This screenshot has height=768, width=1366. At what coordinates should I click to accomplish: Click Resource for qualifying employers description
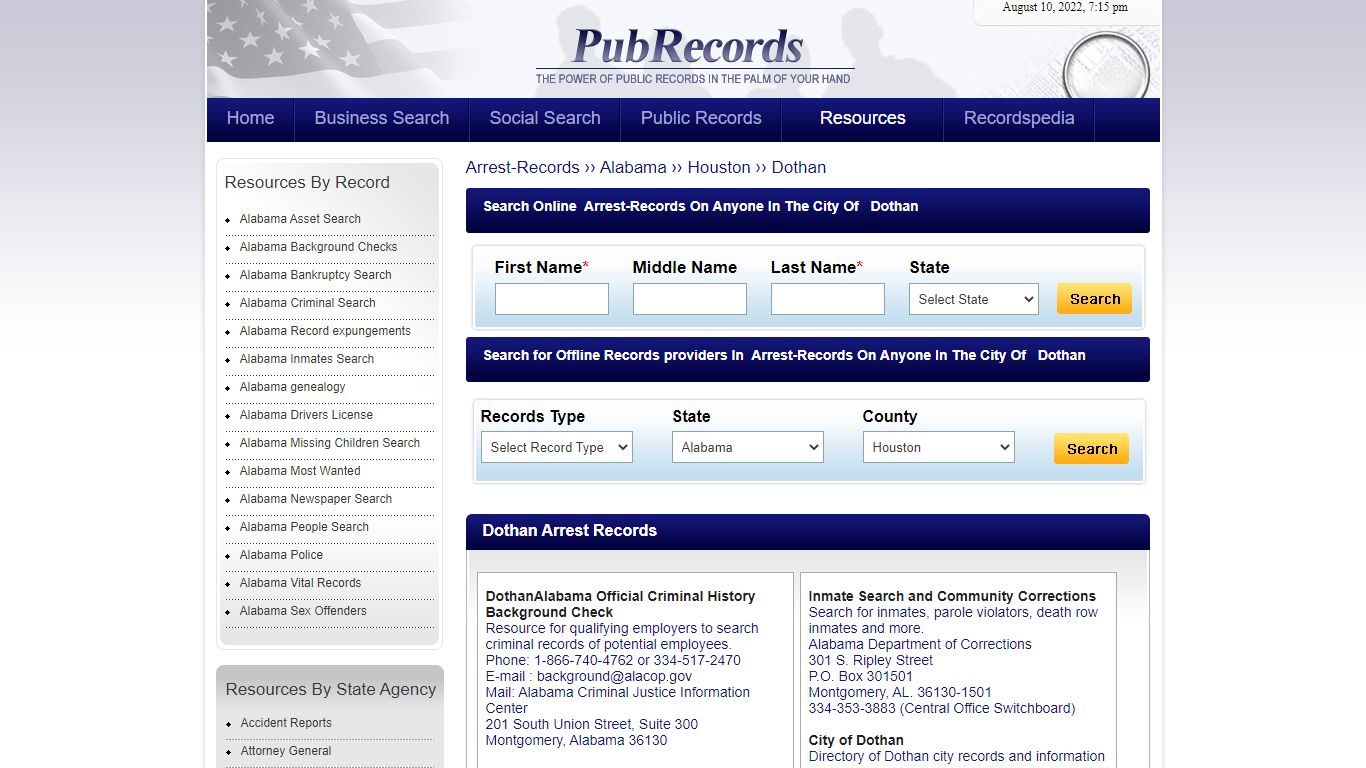point(622,636)
